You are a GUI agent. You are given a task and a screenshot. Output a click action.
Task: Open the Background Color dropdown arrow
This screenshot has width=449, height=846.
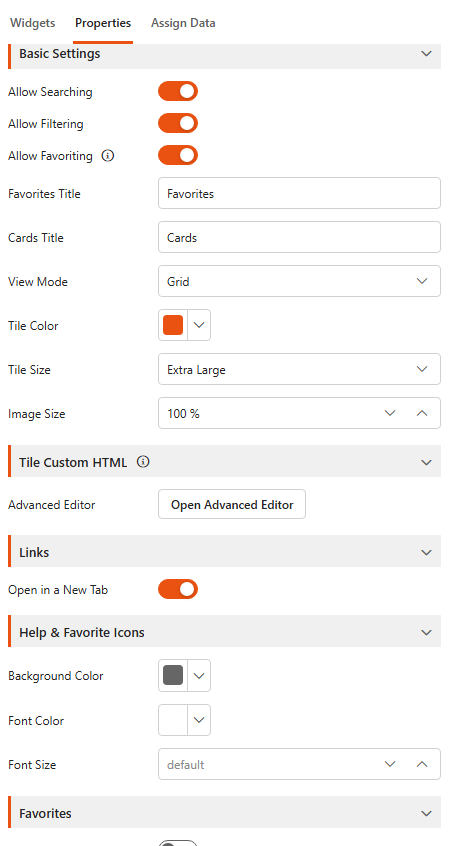(x=199, y=676)
